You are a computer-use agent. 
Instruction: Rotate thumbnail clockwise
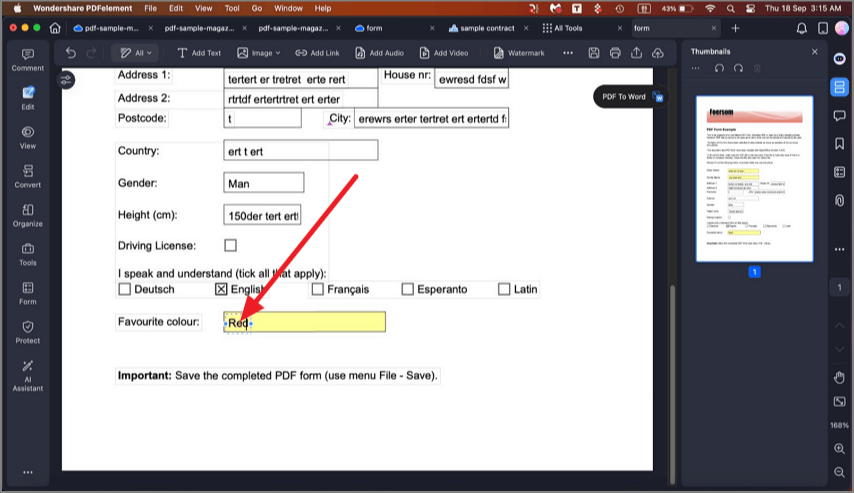[739, 68]
